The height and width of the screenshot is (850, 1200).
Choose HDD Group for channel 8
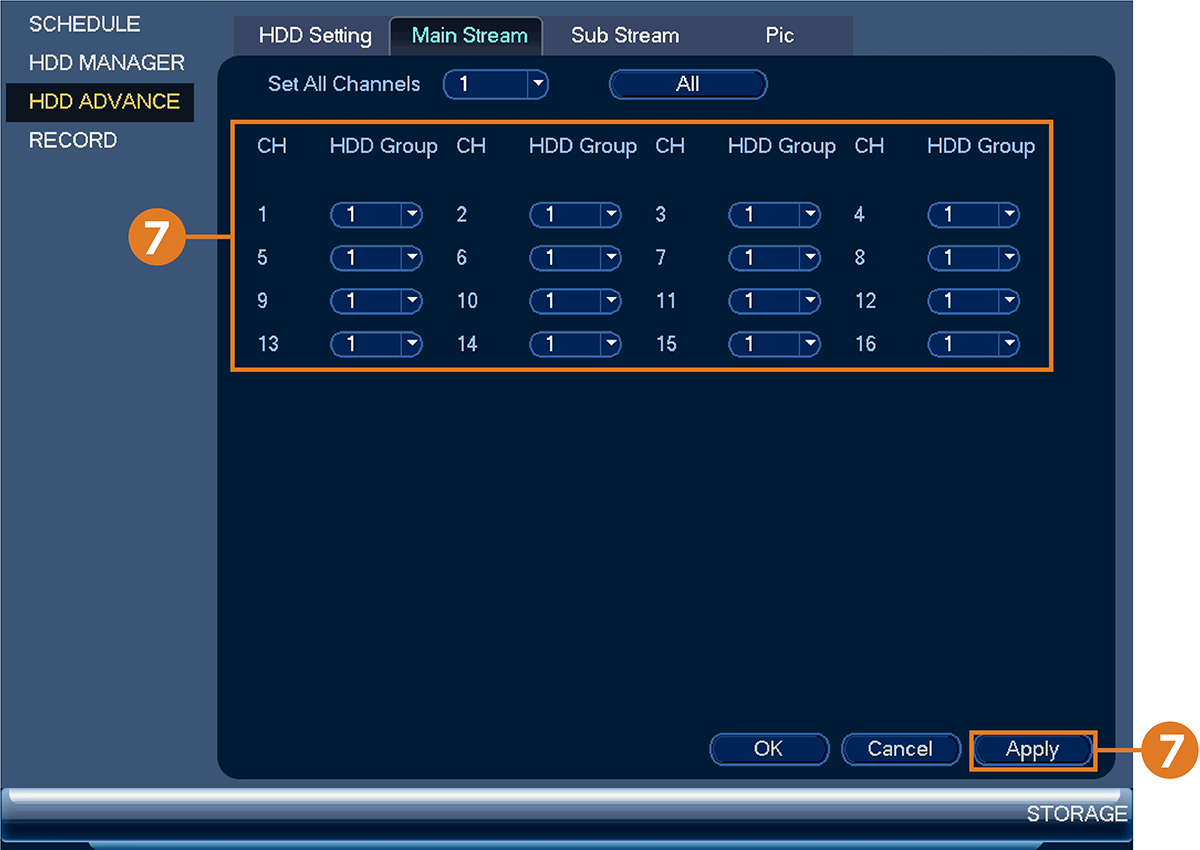click(x=973, y=258)
